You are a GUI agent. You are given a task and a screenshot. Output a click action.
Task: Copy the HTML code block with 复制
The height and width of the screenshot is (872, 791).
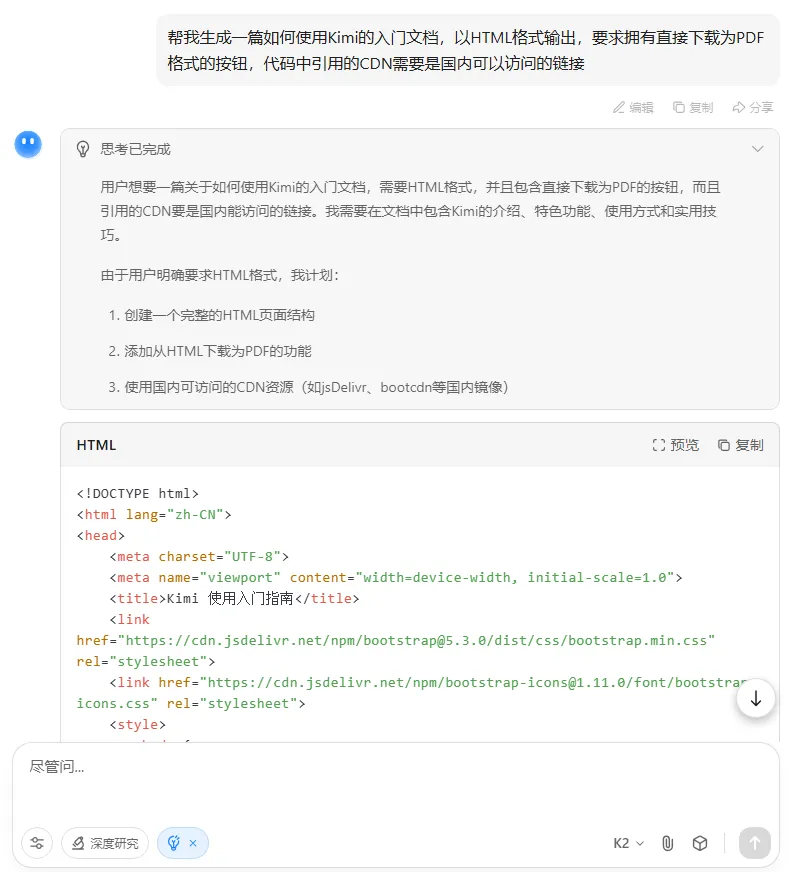pos(740,445)
